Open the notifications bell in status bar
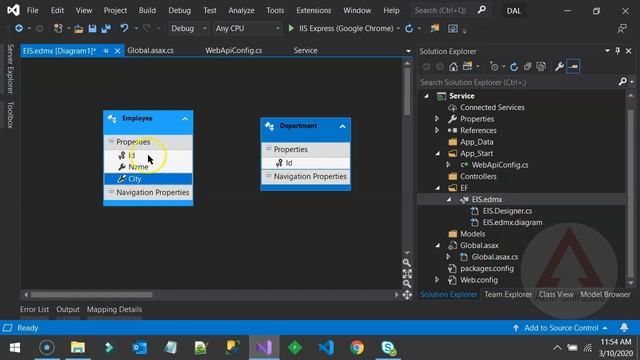Viewport: 640px width, 360px height. [624, 327]
